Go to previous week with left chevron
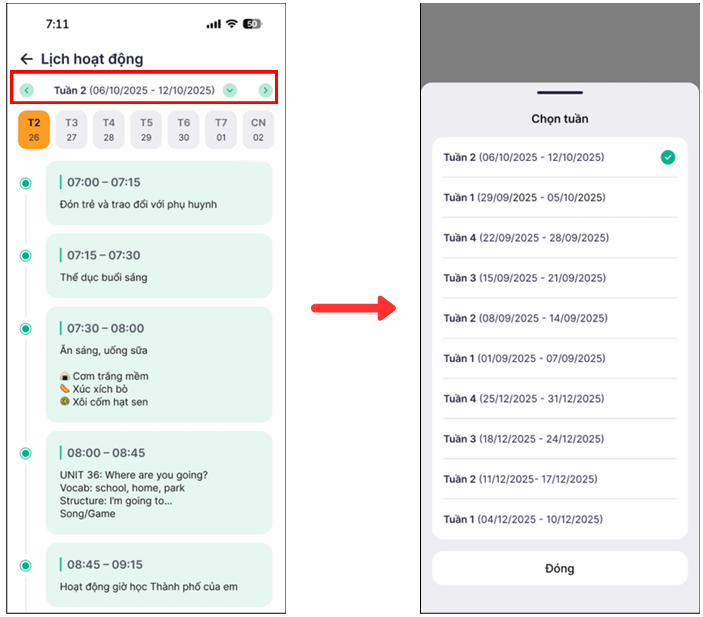 pyautogui.click(x=27, y=91)
